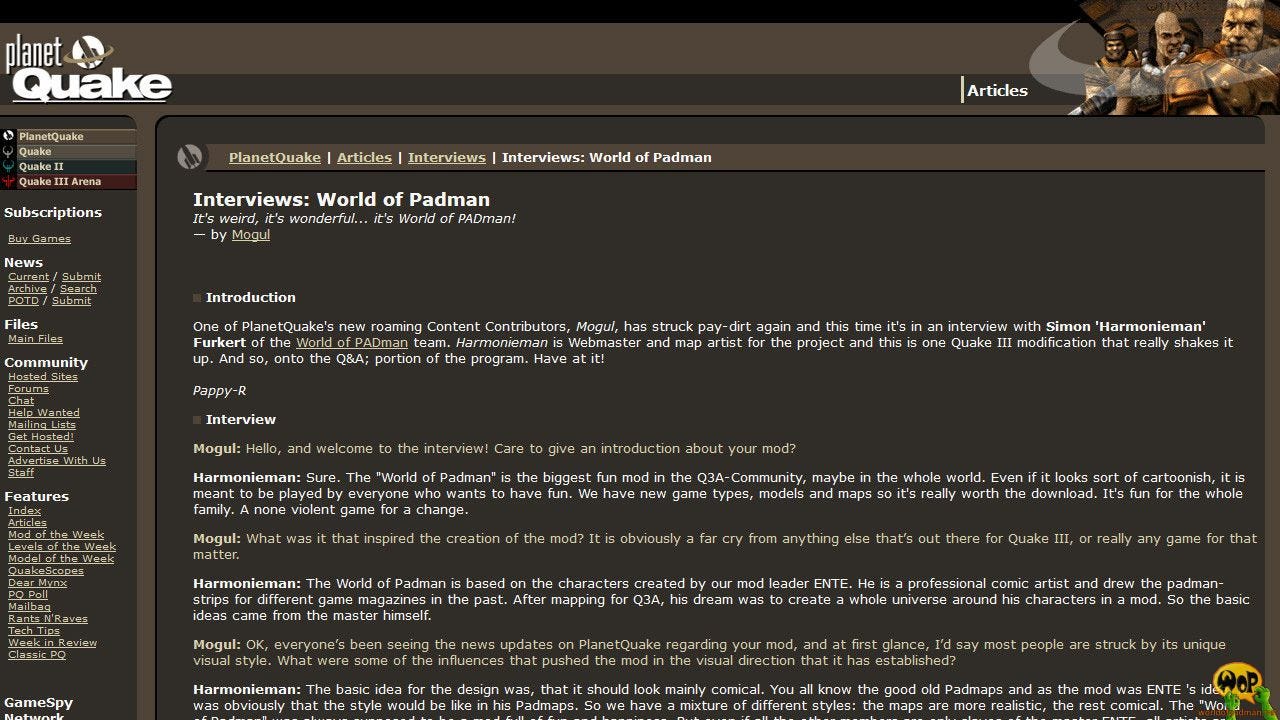
Task: Open Contact Us link
Action: point(38,448)
